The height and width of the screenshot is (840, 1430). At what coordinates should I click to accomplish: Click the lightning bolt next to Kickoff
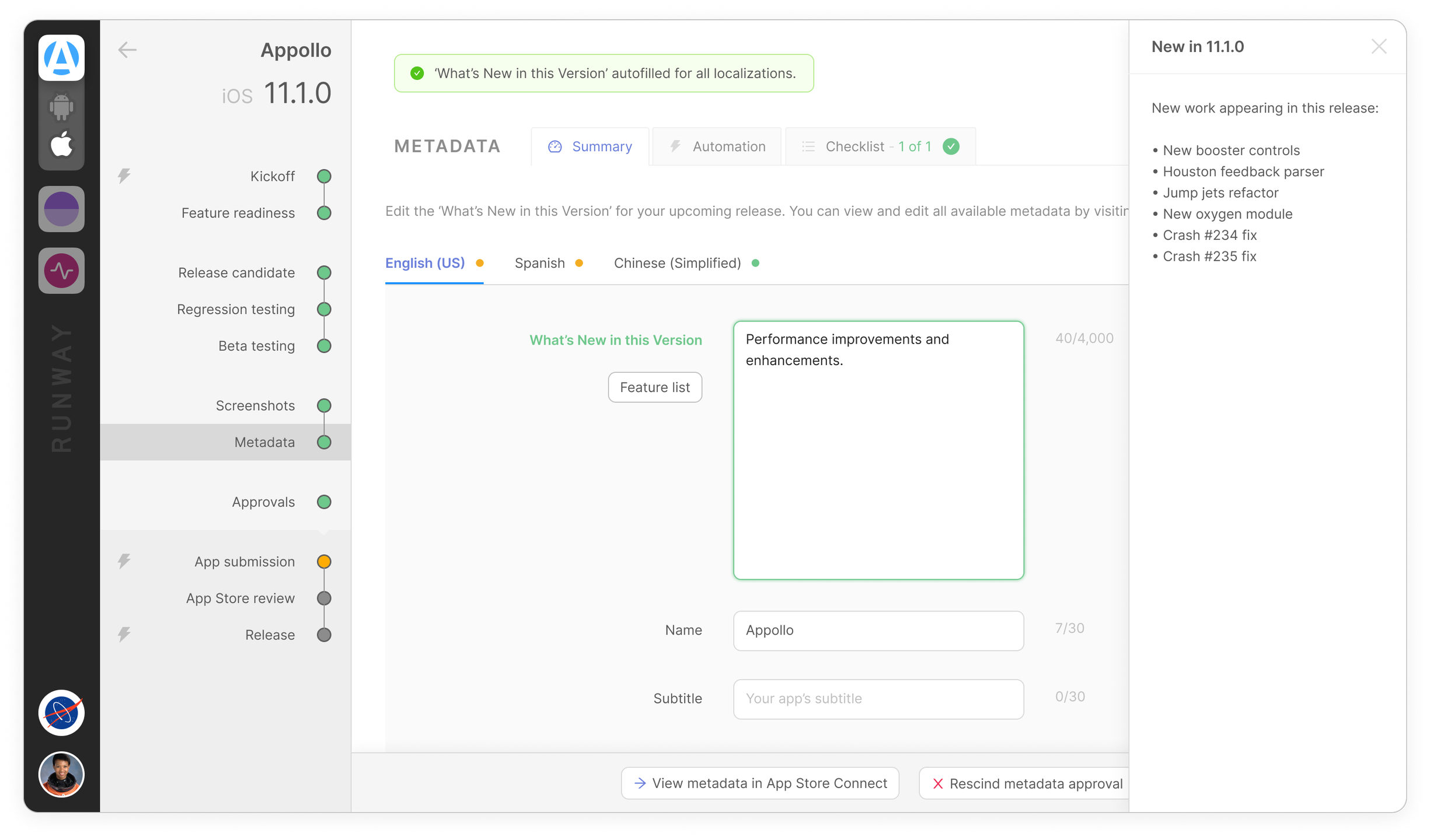pyautogui.click(x=124, y=176)
